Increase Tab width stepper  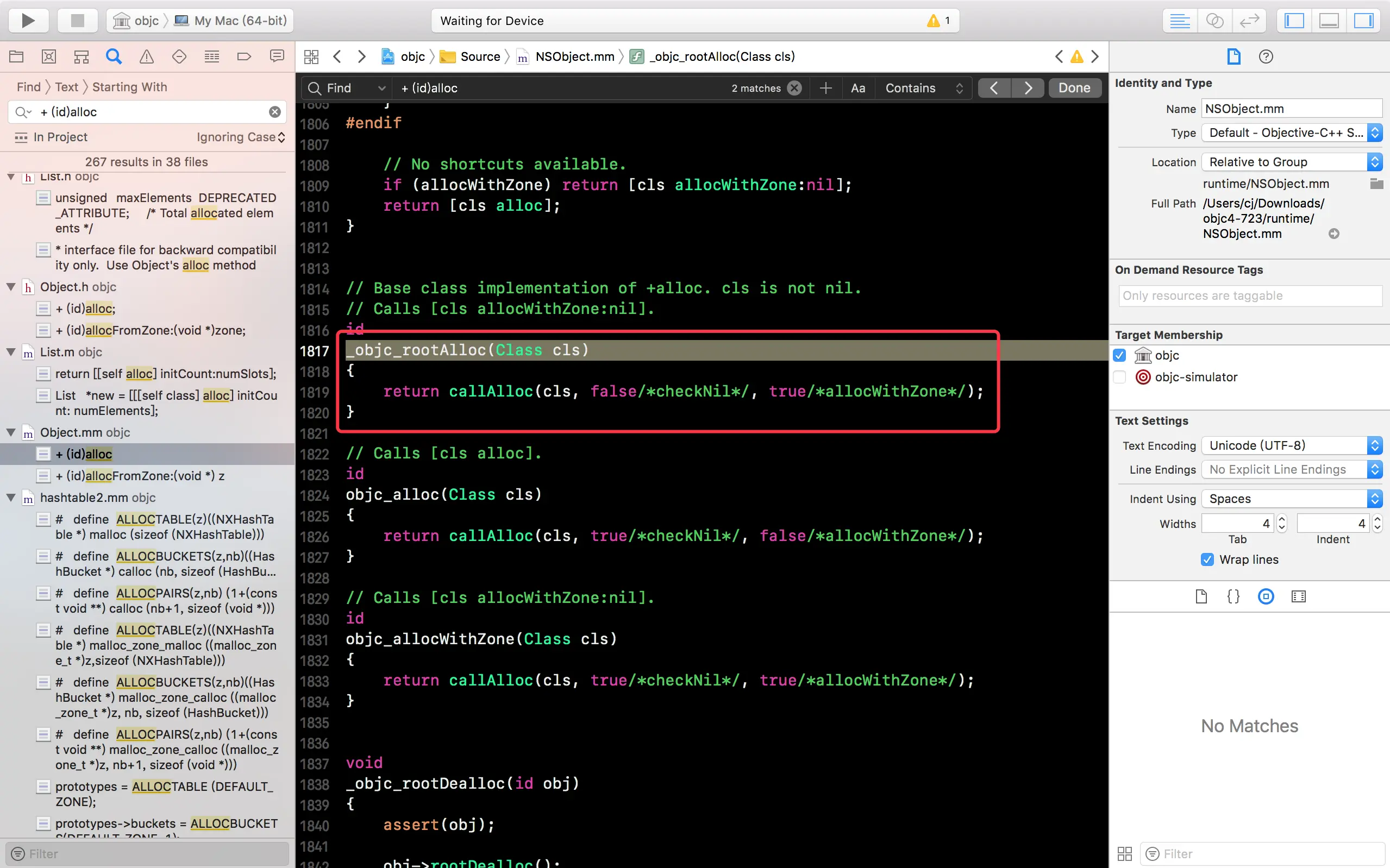click(x=1281, y=519)
